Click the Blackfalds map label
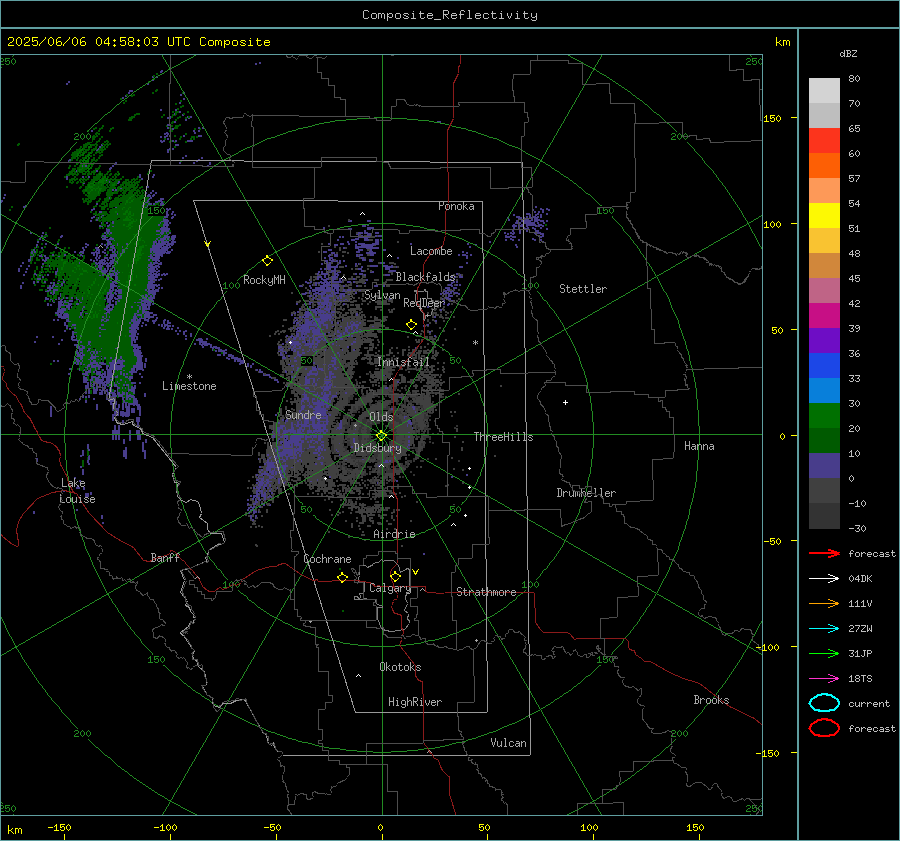 tap(425, 277)
